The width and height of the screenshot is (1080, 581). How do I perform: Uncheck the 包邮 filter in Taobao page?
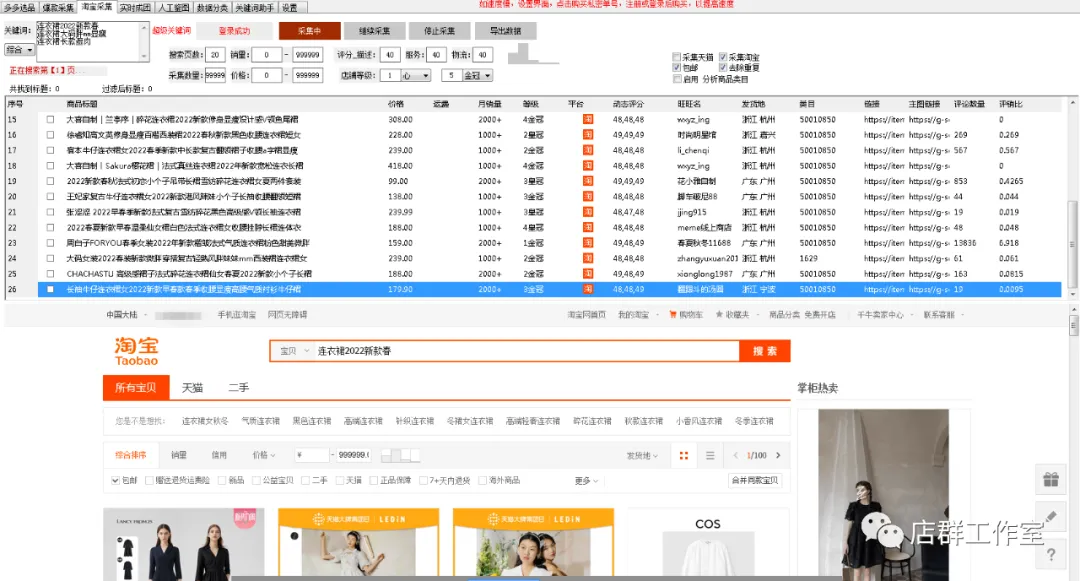[x=116, y=481]
